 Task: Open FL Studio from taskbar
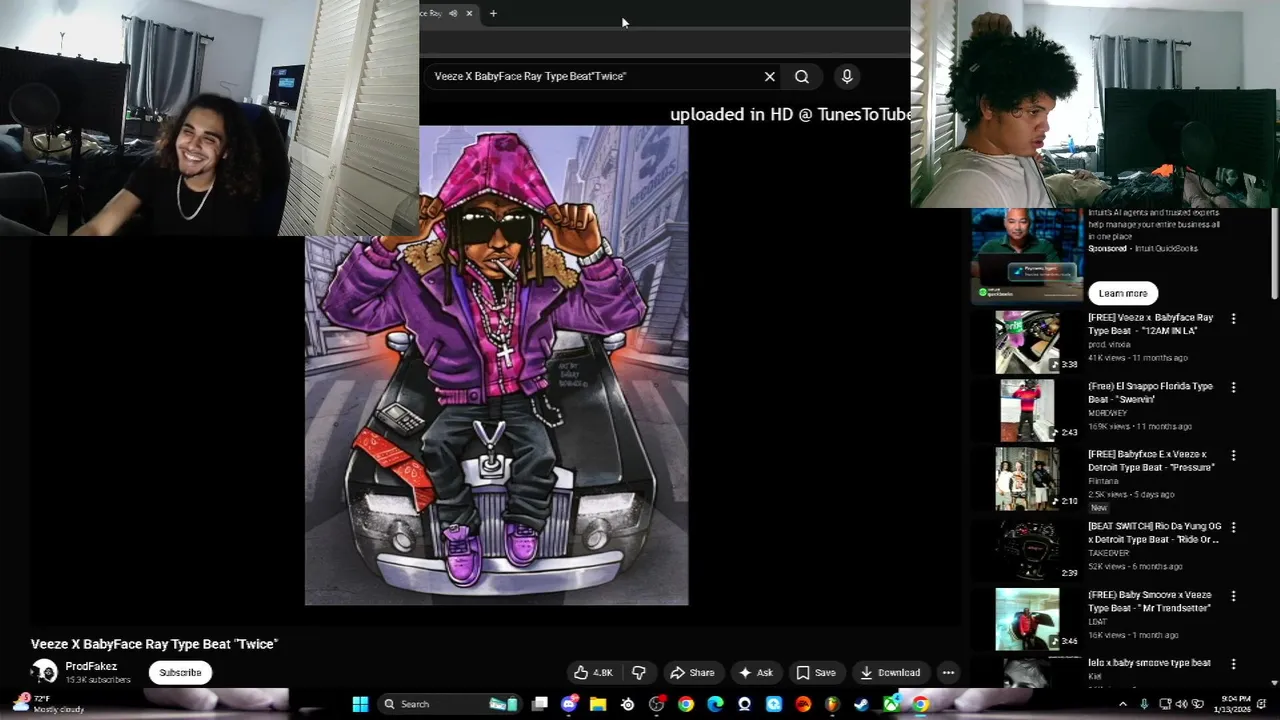tap(832, 704)
